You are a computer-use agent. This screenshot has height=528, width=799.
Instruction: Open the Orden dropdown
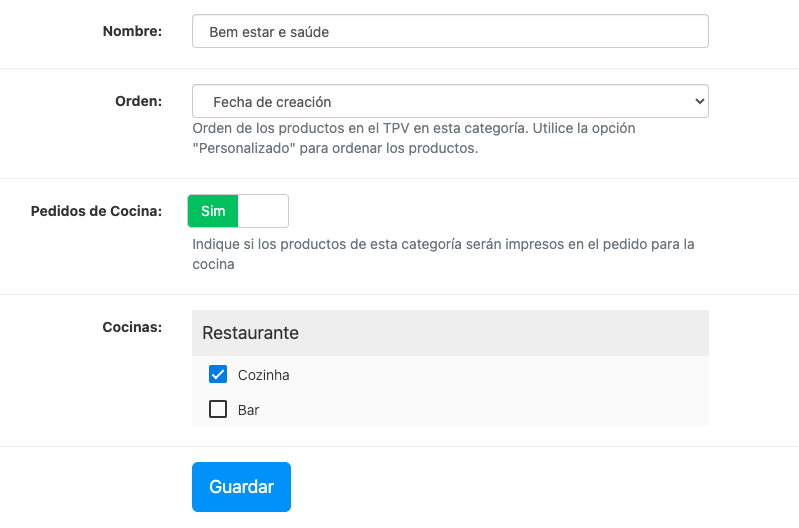pyautogui.click(x=450, y=101)
